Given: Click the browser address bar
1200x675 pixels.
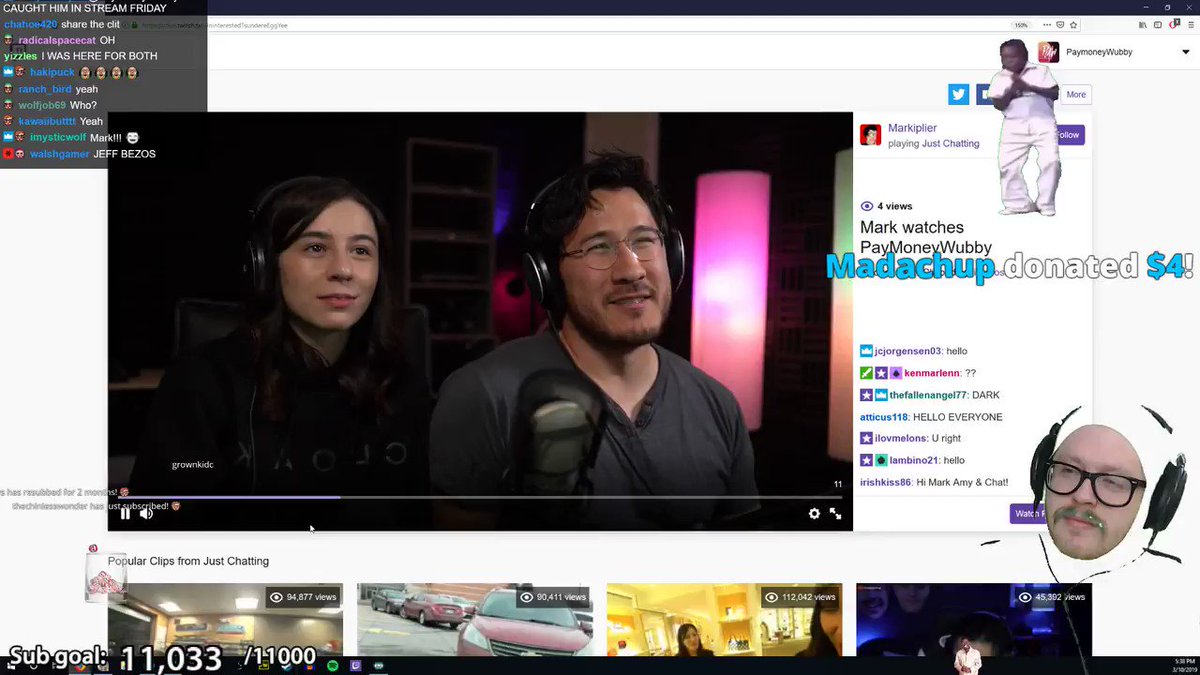Looking at the screenshot, I should (600, 25).
